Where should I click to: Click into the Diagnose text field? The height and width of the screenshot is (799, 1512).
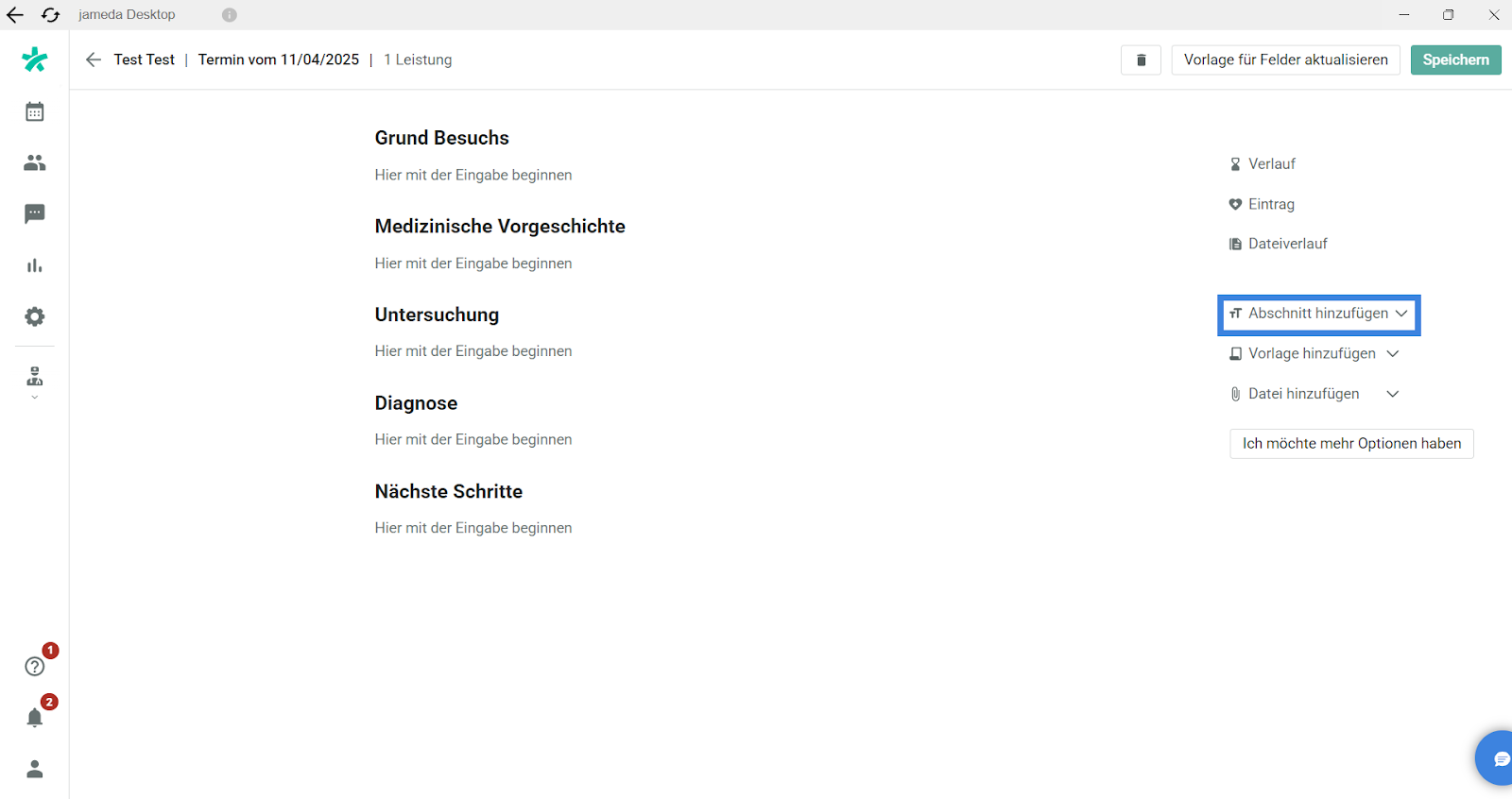point(473,440)
